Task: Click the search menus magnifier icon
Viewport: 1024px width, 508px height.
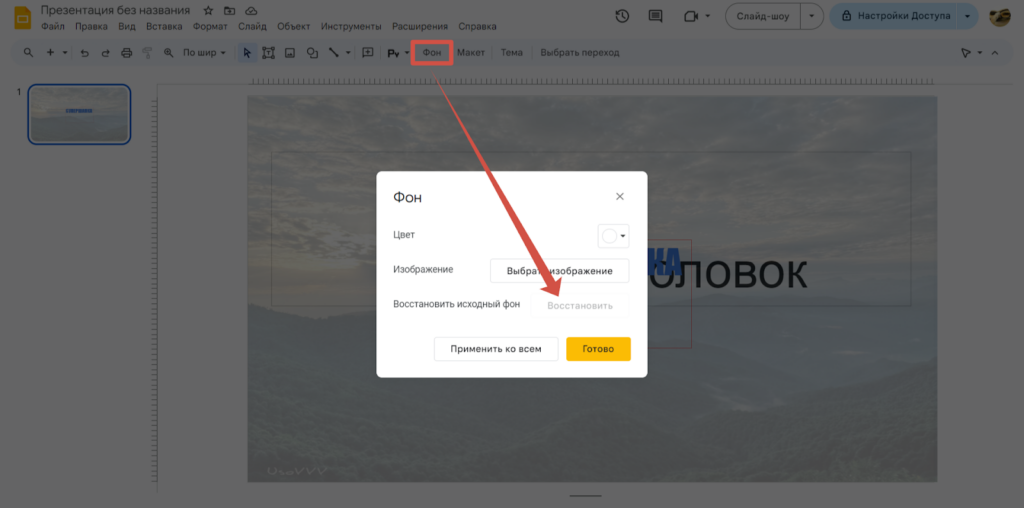Action: tap(28, 53)
